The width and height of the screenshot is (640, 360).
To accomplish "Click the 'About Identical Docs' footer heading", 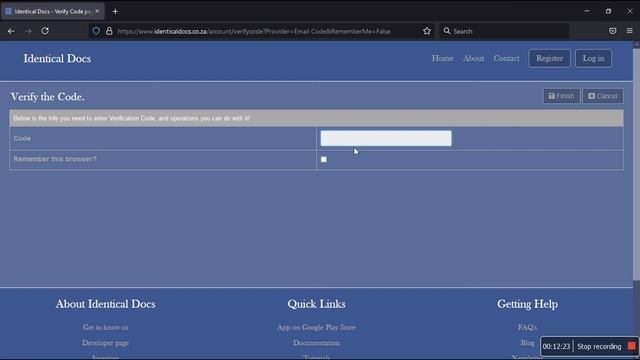I will 105,304.
